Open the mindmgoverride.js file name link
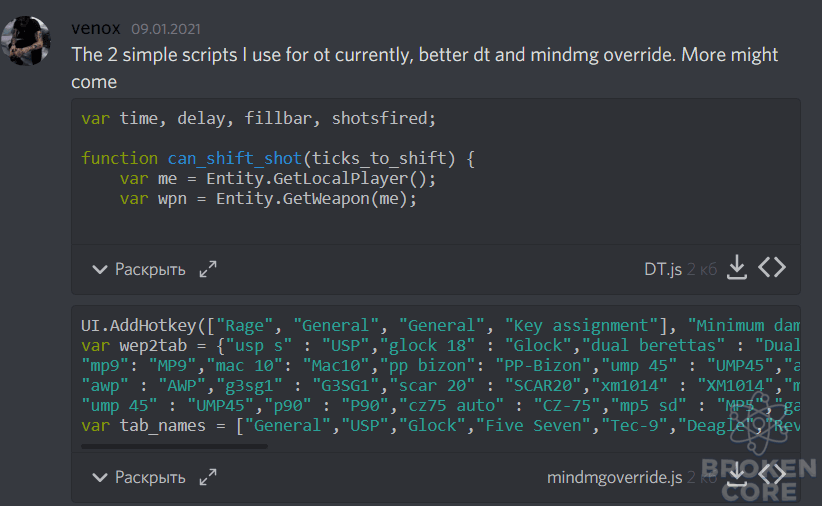 point(614,477)
